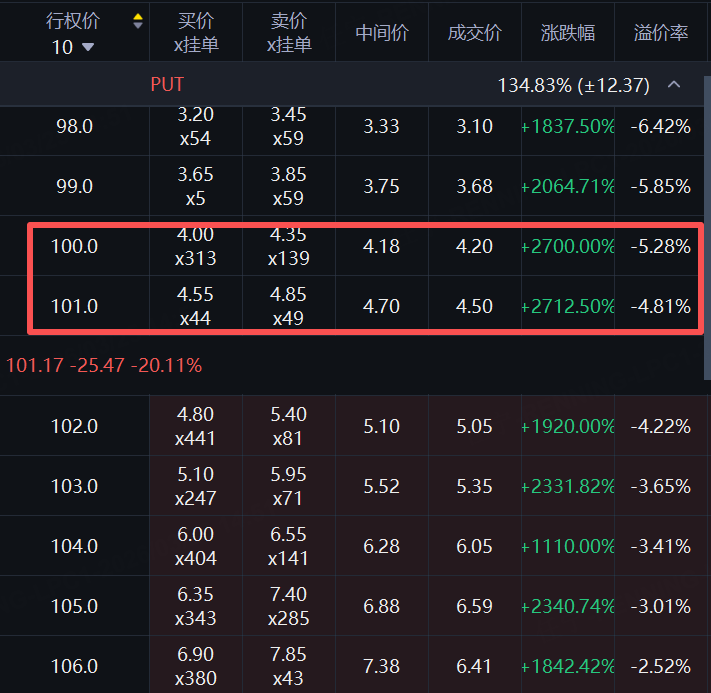The image size is (711, 693).
Task: Click the 卖价 x挂单 column header
Action: click(x=289, y=33)
